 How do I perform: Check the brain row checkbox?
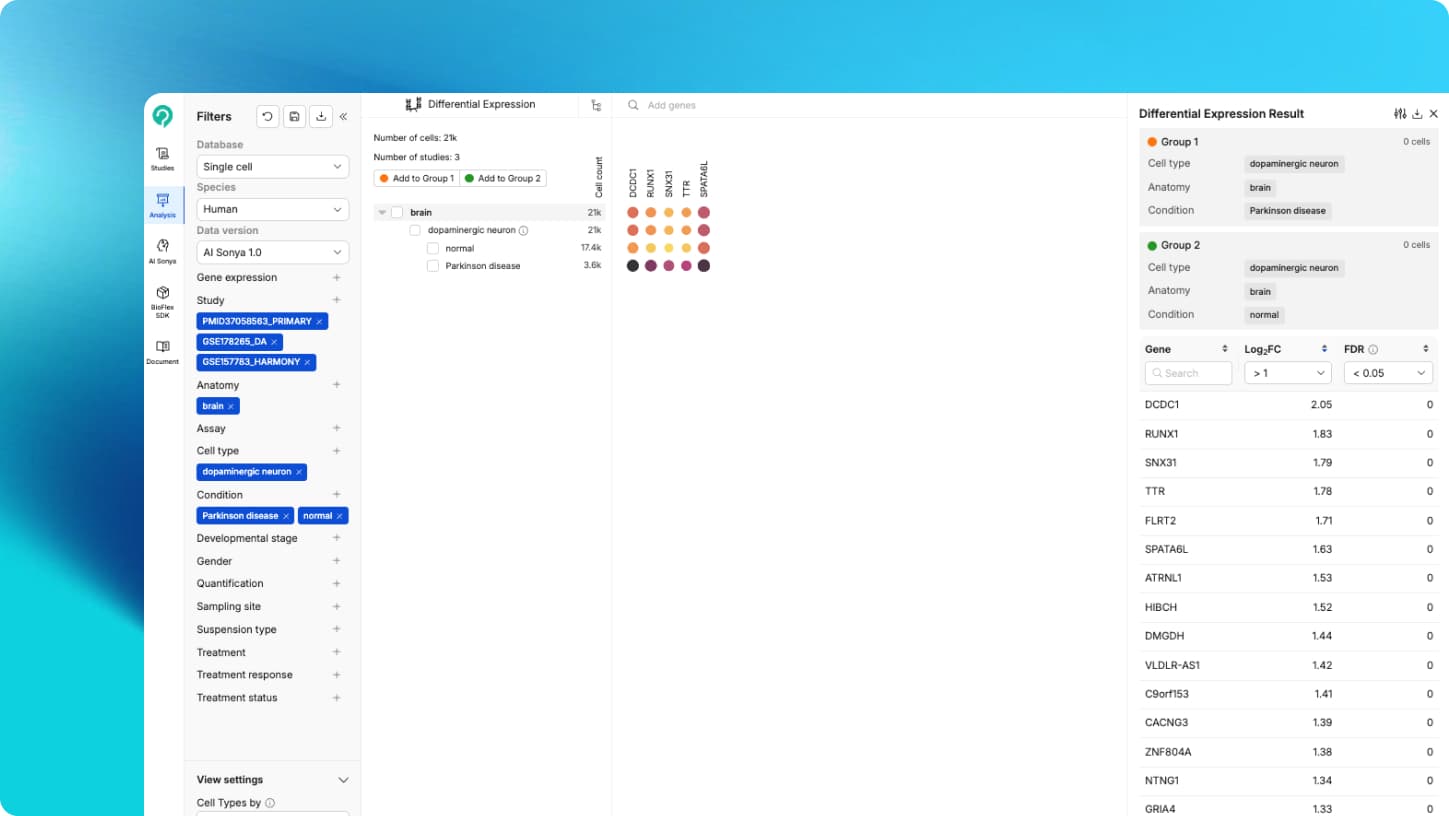[x=397, y=213]
